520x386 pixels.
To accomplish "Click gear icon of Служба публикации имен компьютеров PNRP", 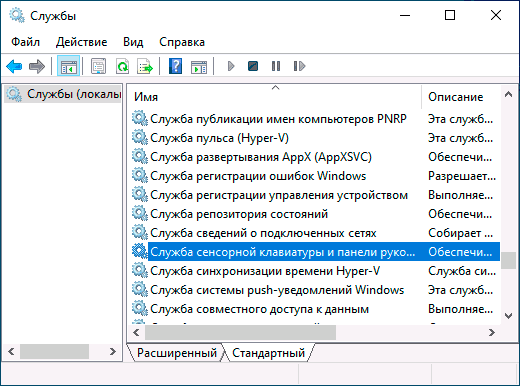I will pos(140,118).
